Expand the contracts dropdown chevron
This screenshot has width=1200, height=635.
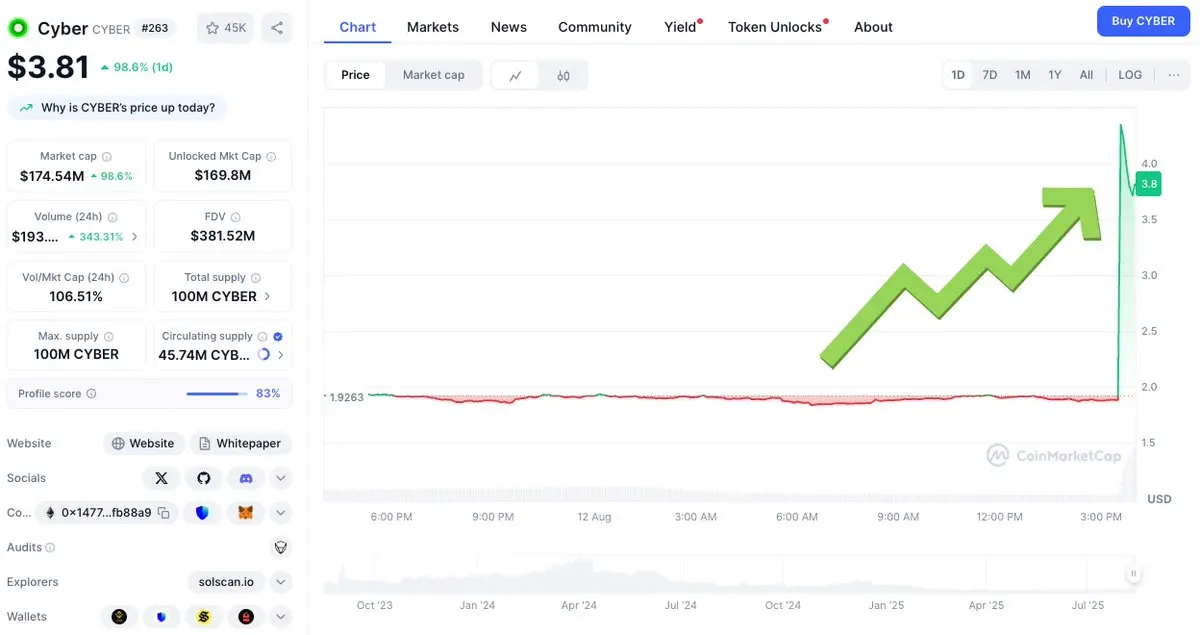(x=281, y=513)
